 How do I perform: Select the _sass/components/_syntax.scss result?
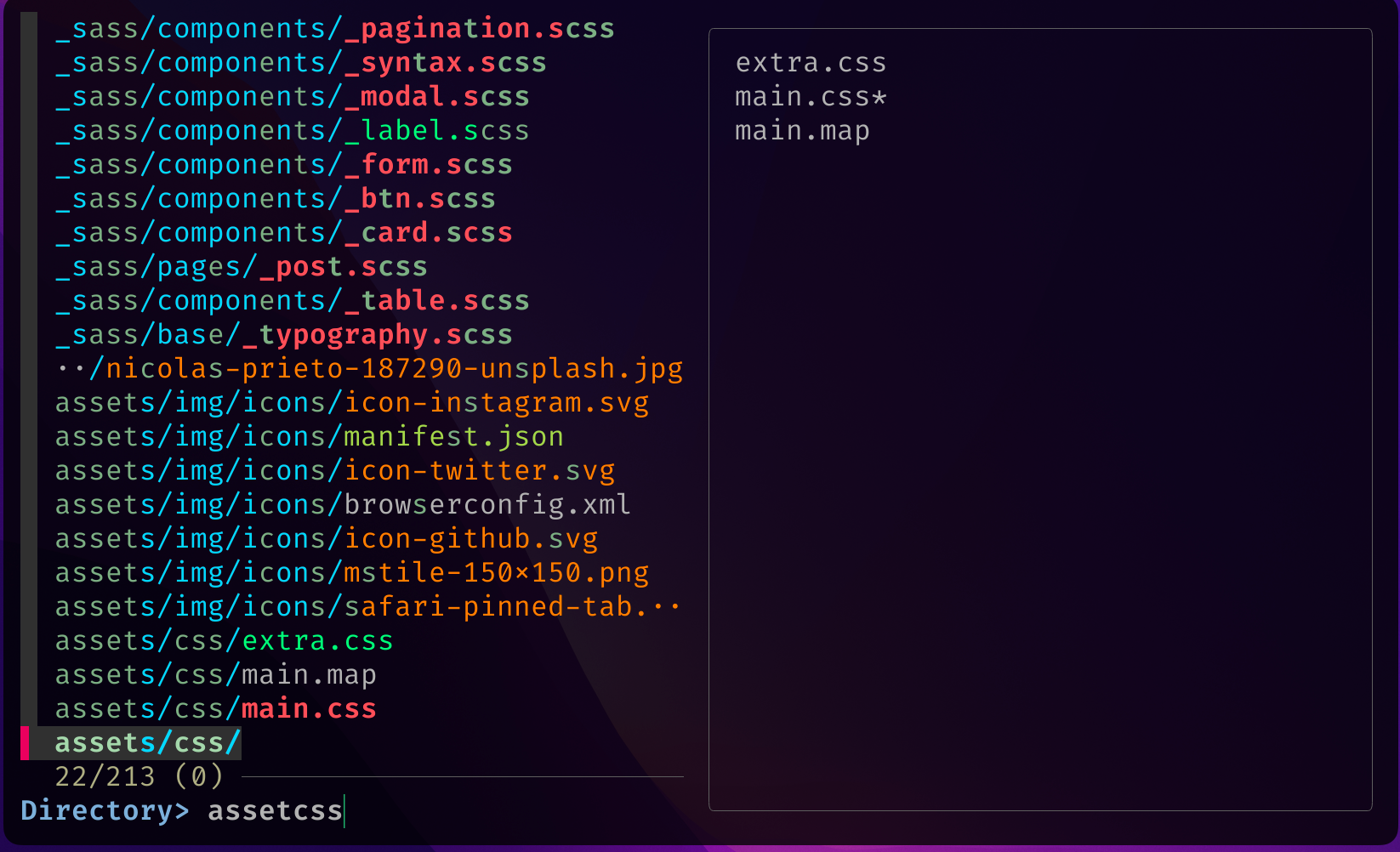(300, 63)
